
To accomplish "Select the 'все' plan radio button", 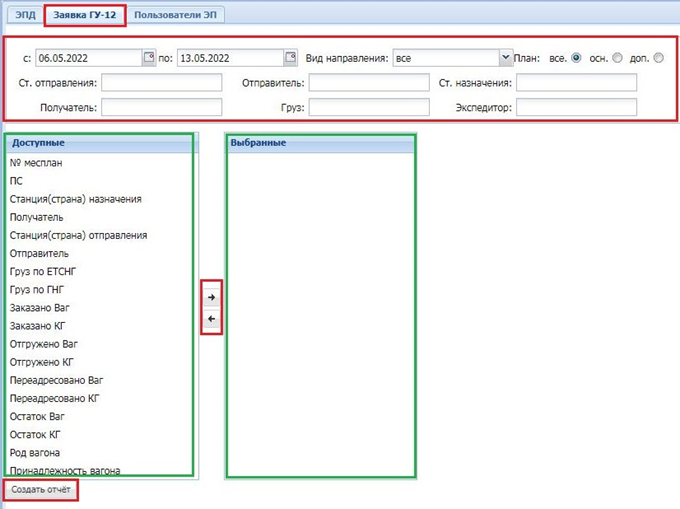I will click(x=576, y=58).
